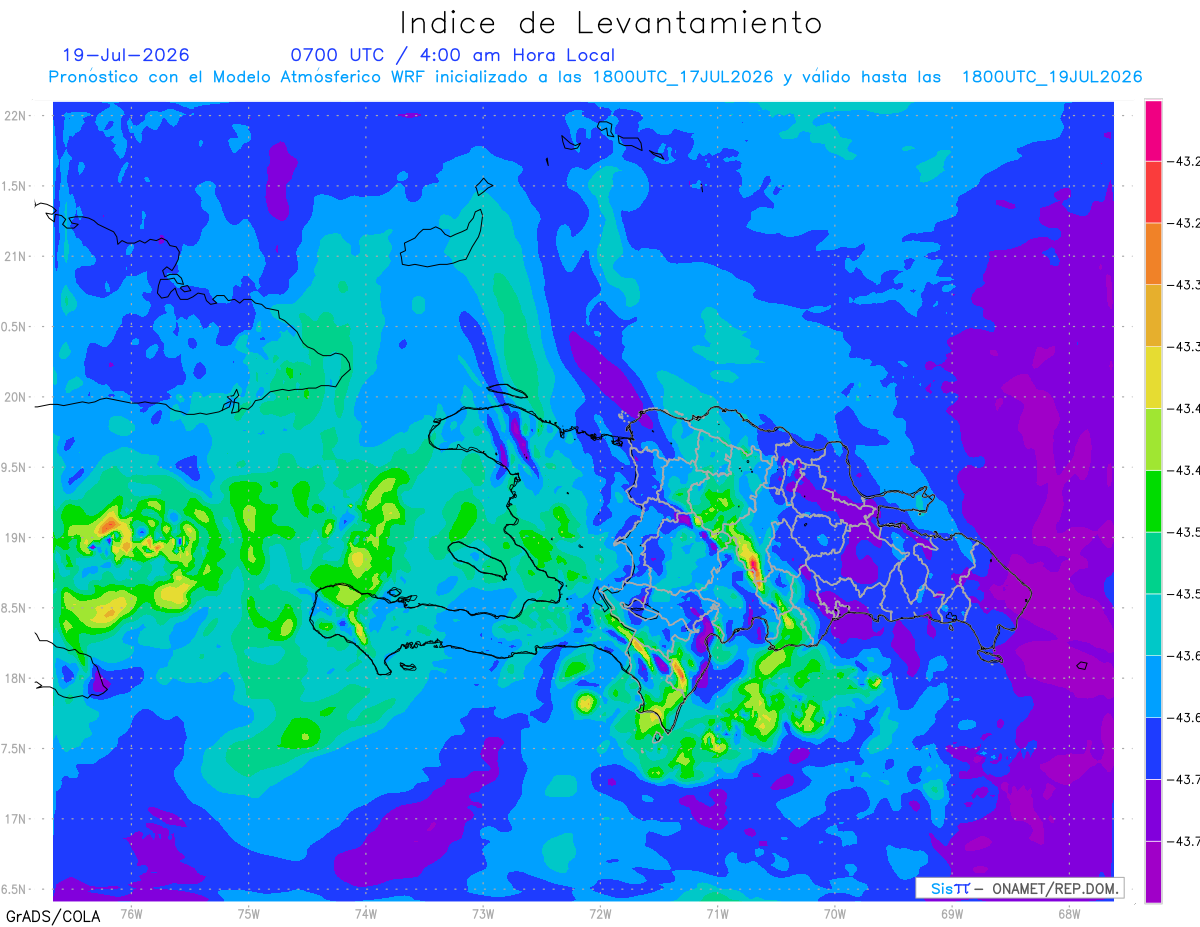Choose the pure green swatch on the color bar

[1153, 500]
